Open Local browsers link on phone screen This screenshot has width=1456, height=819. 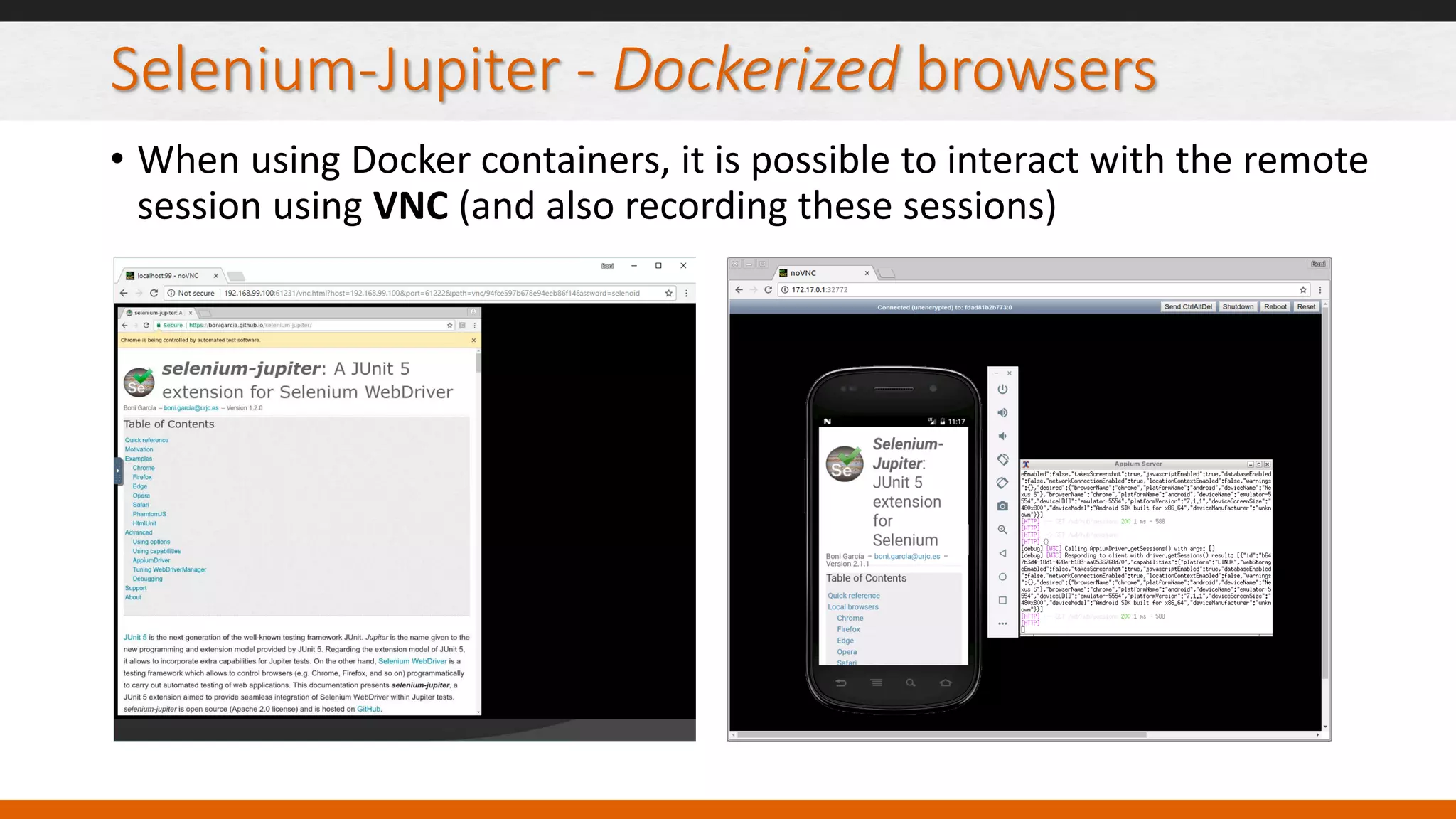click(x=853, y=607)
